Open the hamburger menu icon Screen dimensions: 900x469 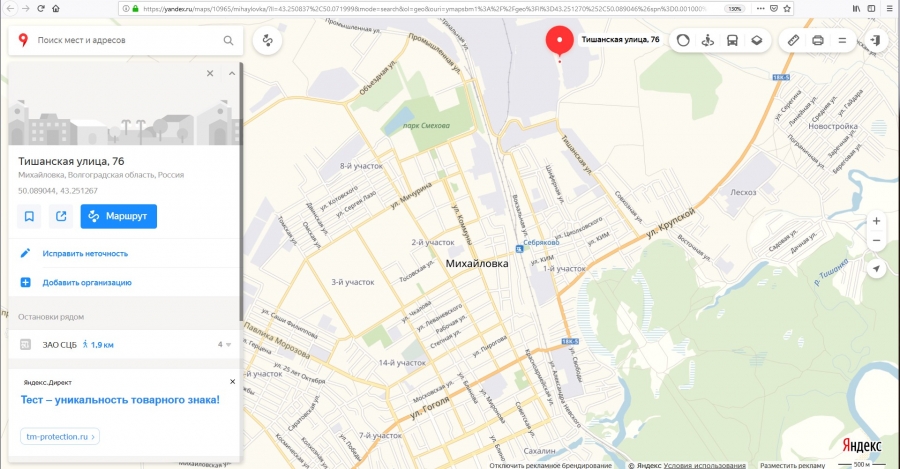point(843,40)
